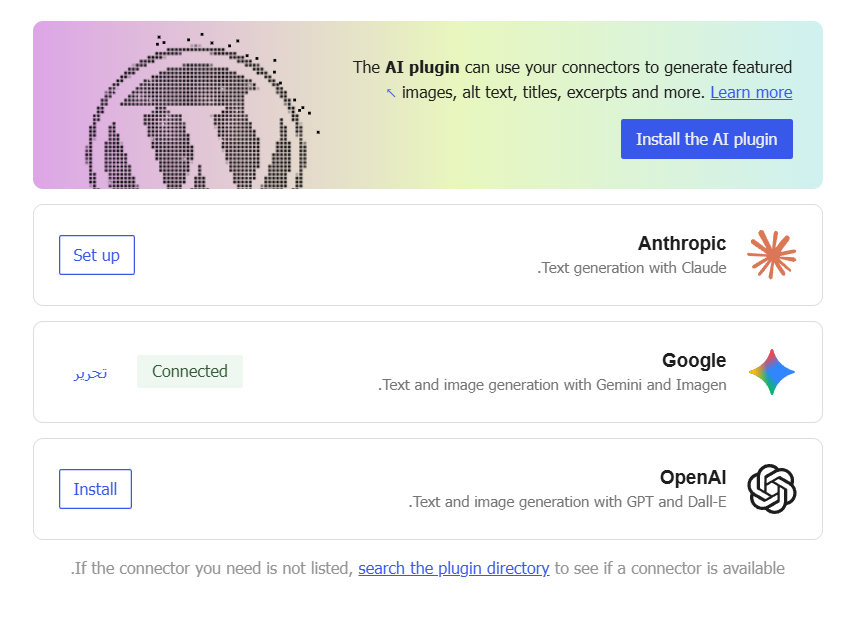Image resolution: width=865 pixels, height=622 pixels.
Task: Click the Anthropic starburst logo
Action: (771, 254)
